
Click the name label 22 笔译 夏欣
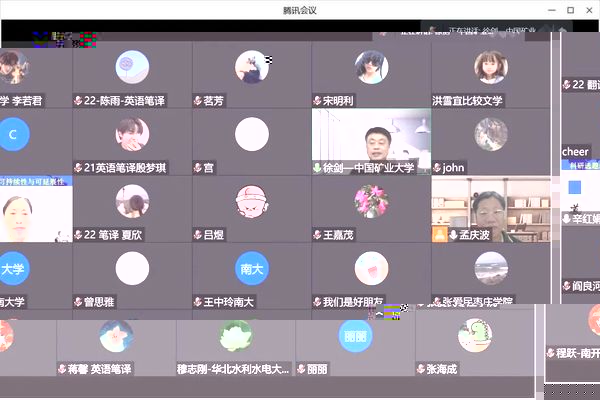pyautogui.click(x=113, y=235)
